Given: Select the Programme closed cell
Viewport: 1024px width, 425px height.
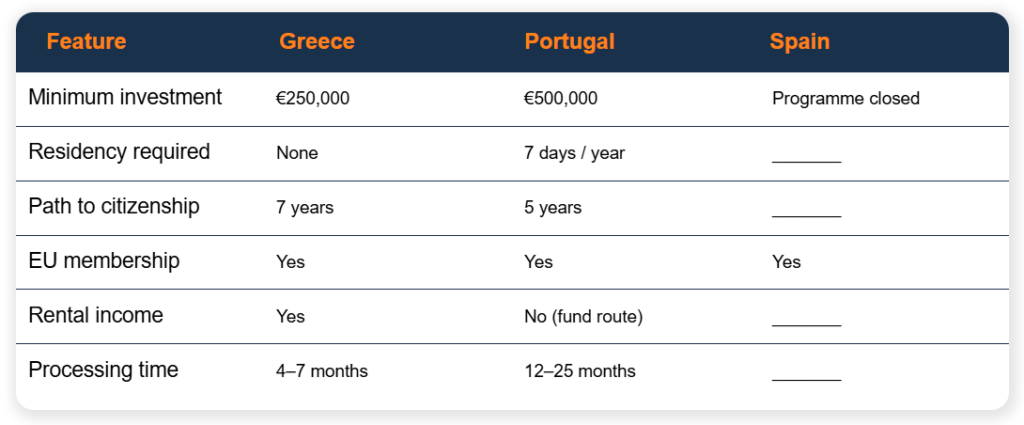Looking at the screenshot, I should coord(846,99).
